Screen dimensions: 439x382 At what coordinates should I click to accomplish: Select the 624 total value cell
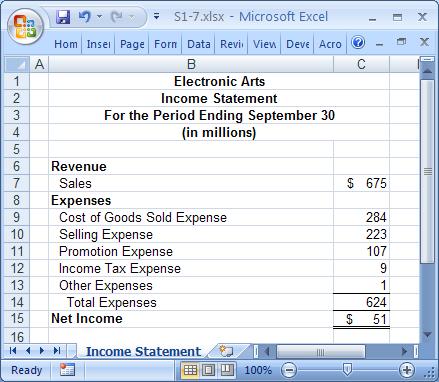point(361,302)
